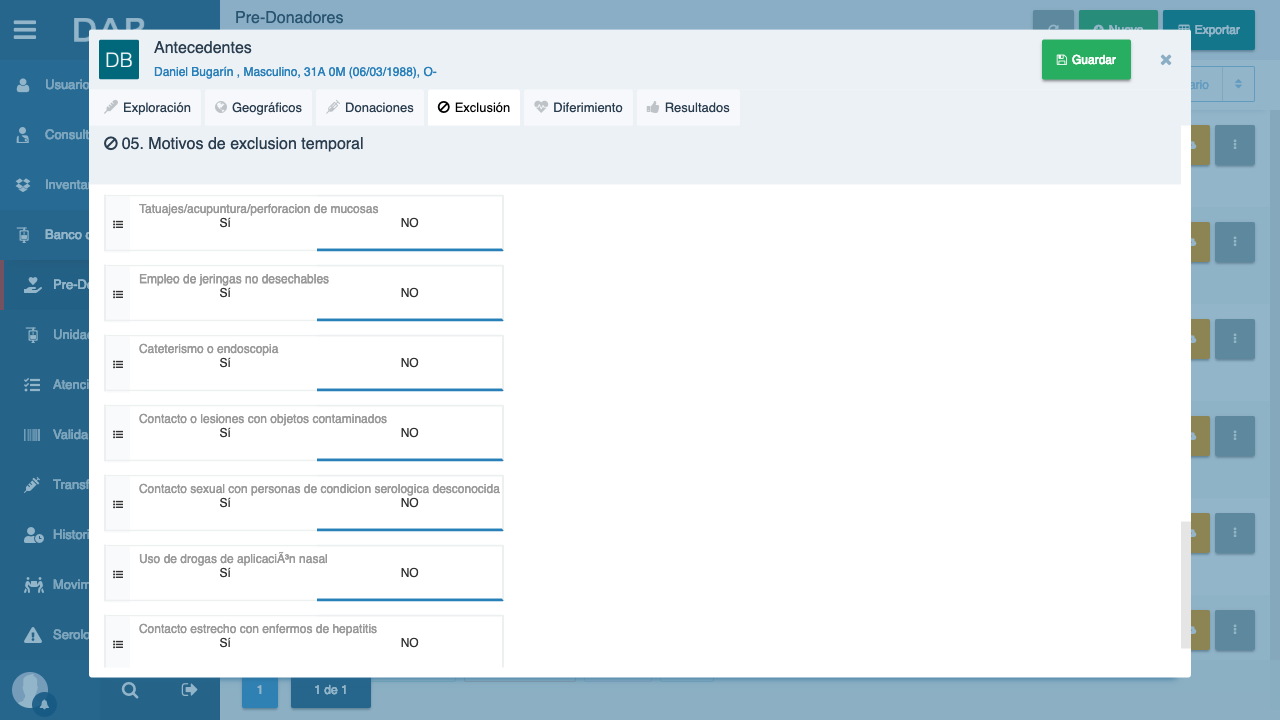Image resolution: width=1280 pixels, height=720 pixels.
Task: Switch to the Geográficos tab
Action: (x=258, y=108)
